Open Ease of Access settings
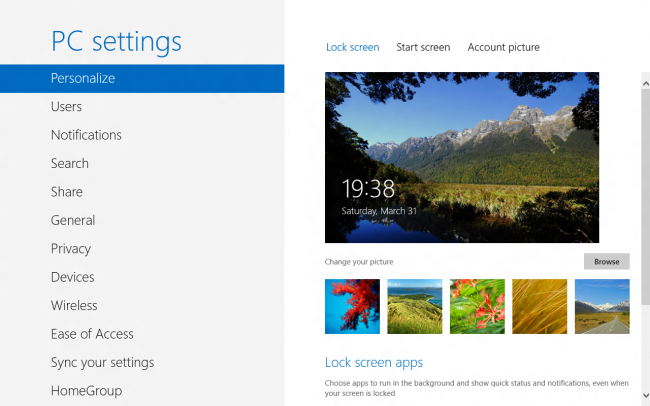The height and width of the screenshot is (406, 650). (x=92, y=334)
